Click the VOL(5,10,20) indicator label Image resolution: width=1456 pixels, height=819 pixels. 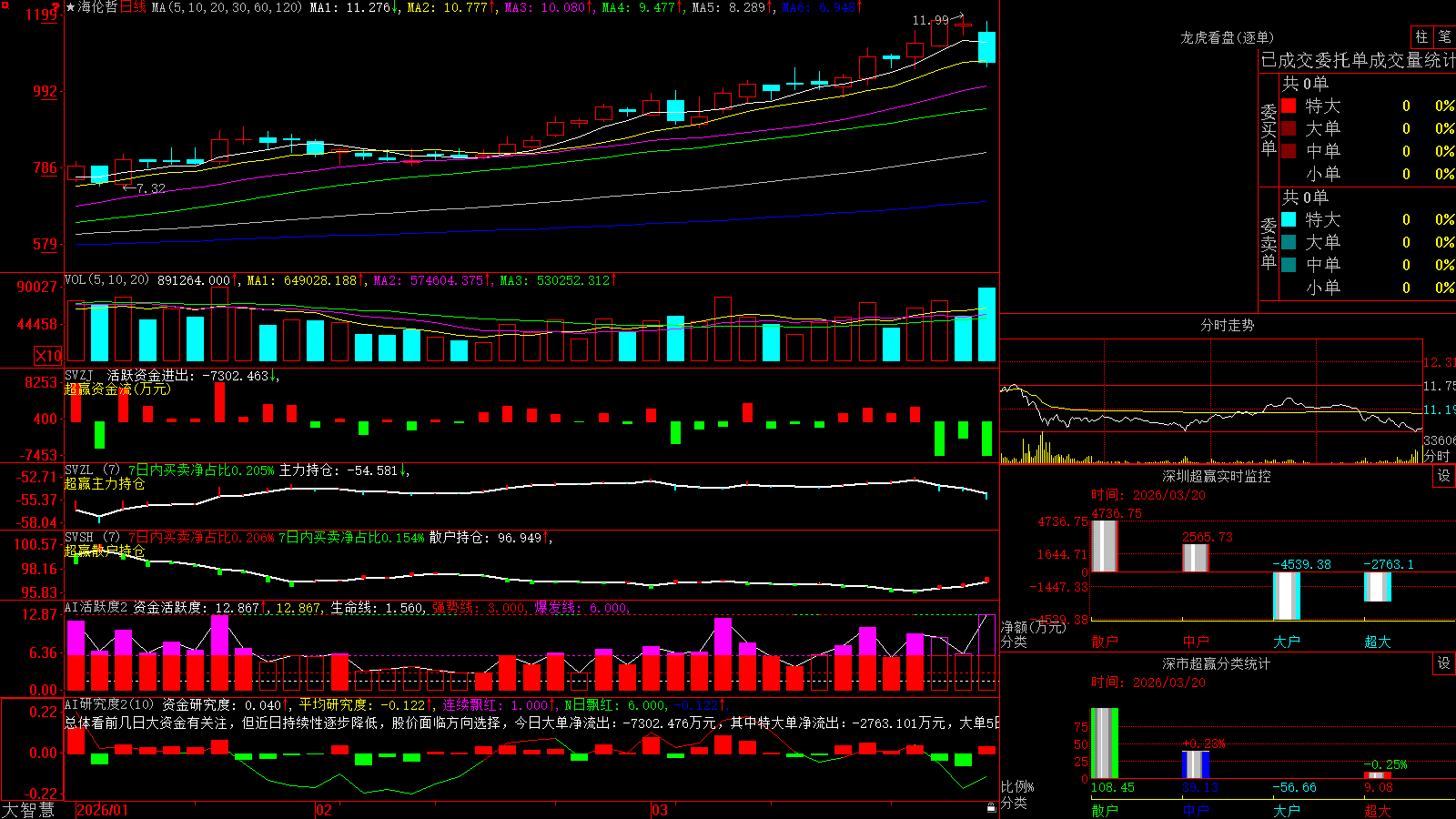click(x=107, y=280)
